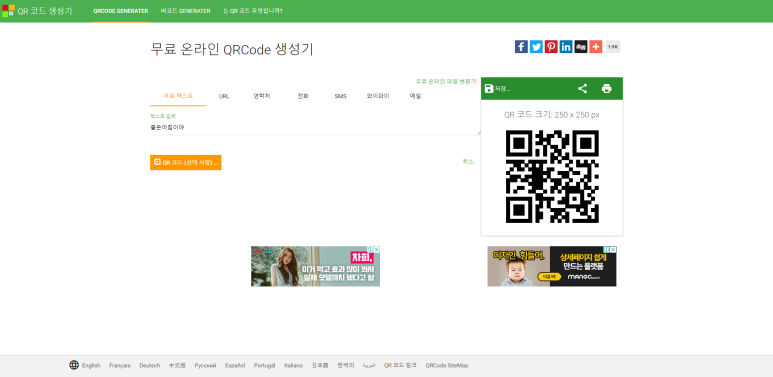Switch language to Arabic

369,366
